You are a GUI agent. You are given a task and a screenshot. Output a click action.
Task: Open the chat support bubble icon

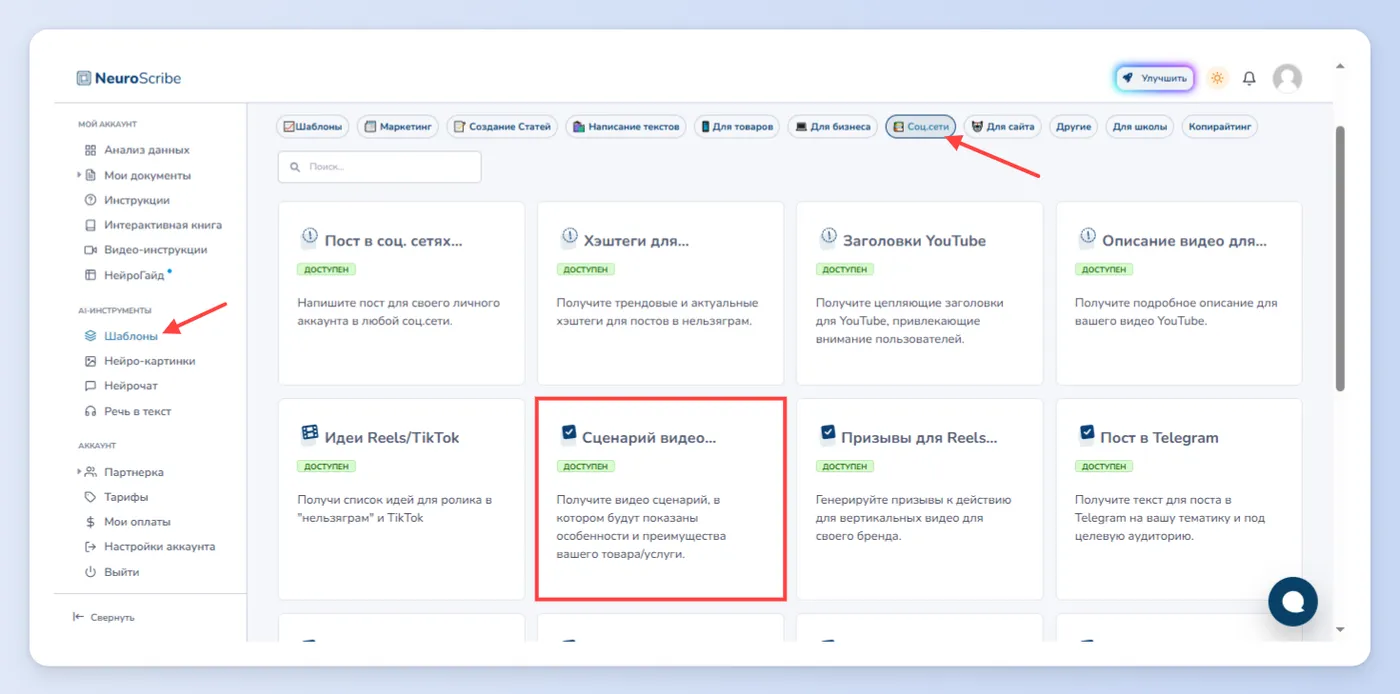point(1293,601)
